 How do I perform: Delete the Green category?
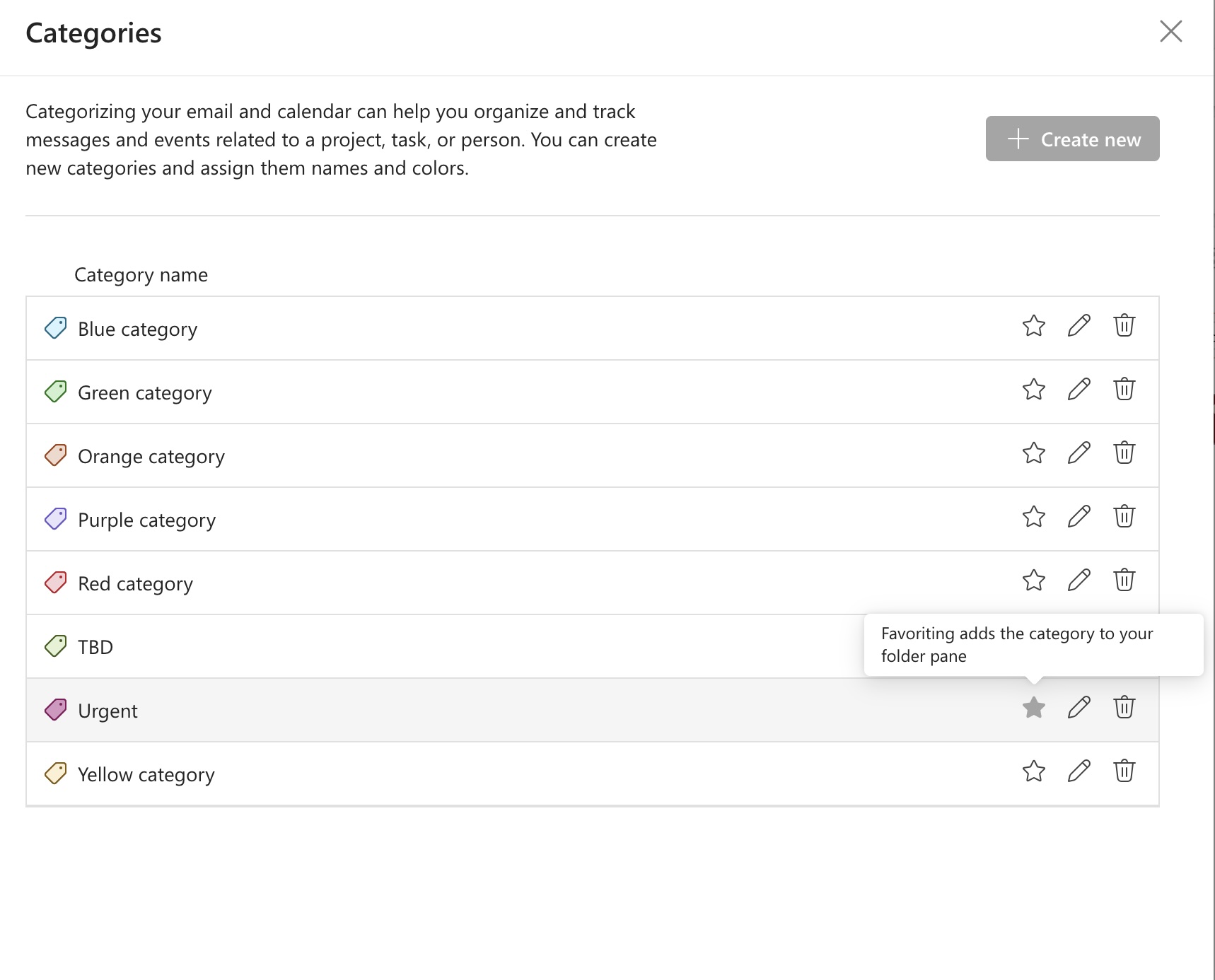[1124, 390]
